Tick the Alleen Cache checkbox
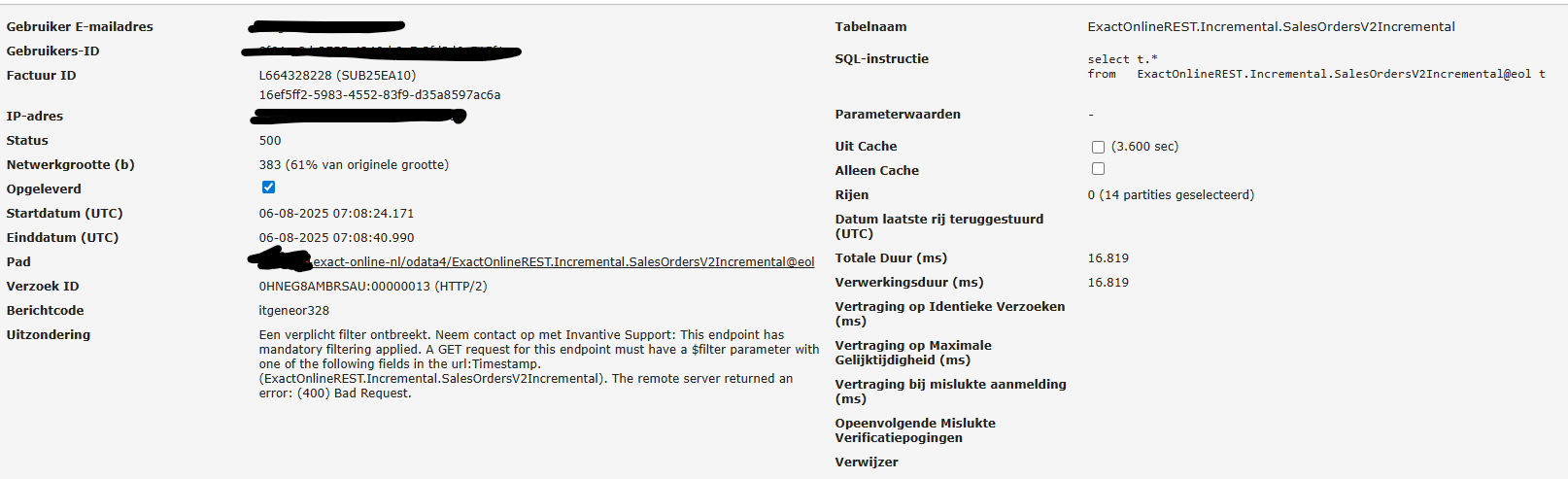This screenshot has height=479, width=1568. [x=1098, y=169]
